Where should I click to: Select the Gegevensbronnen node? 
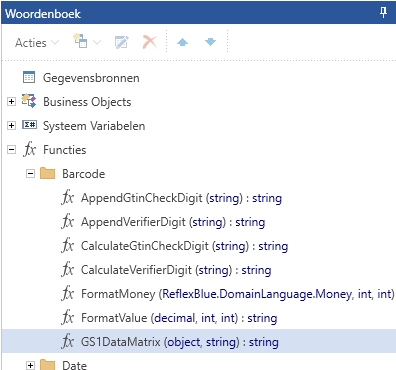coord(91,78)
